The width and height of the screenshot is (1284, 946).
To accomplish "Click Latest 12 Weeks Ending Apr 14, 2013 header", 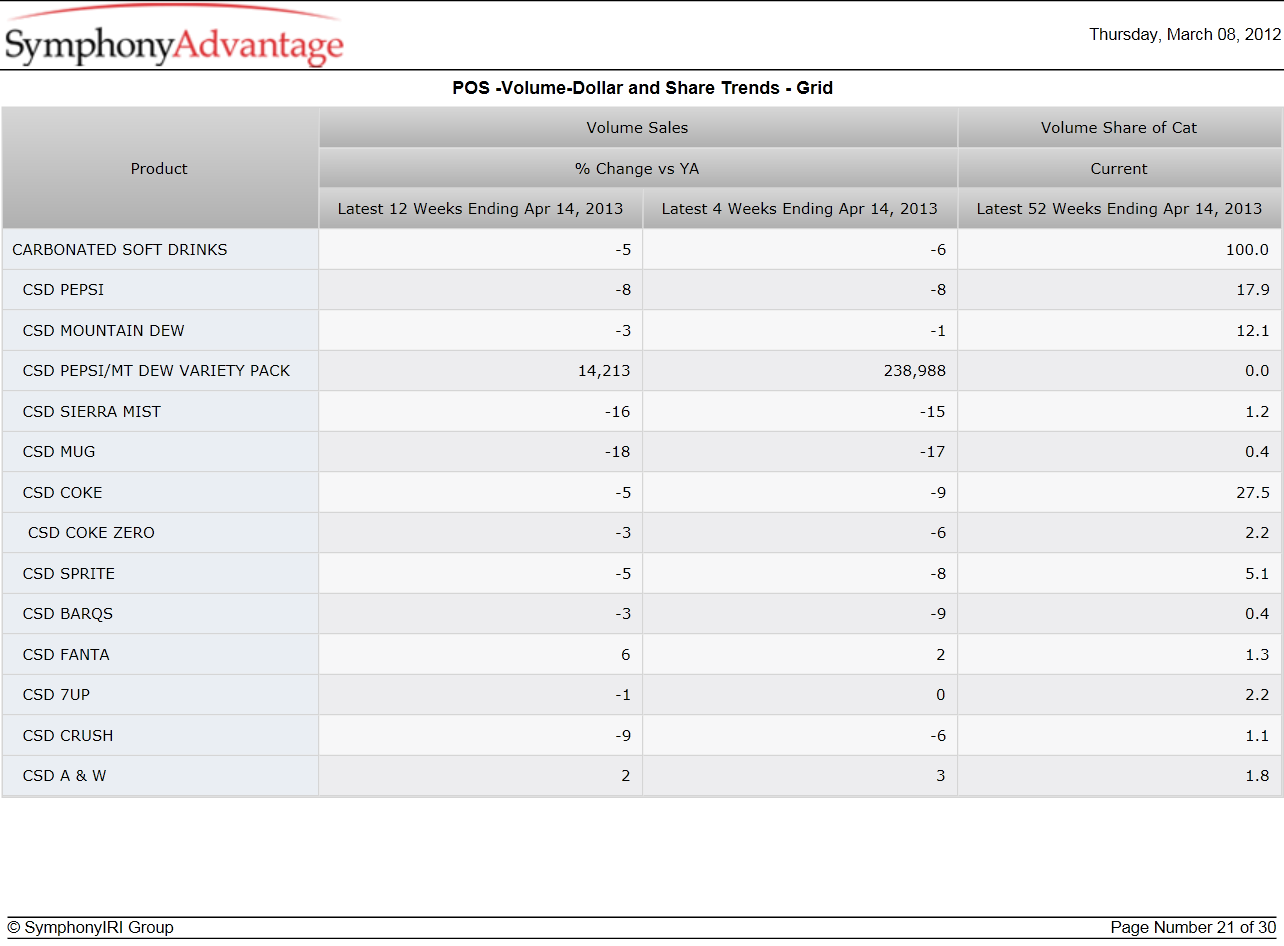I will 480,208.
